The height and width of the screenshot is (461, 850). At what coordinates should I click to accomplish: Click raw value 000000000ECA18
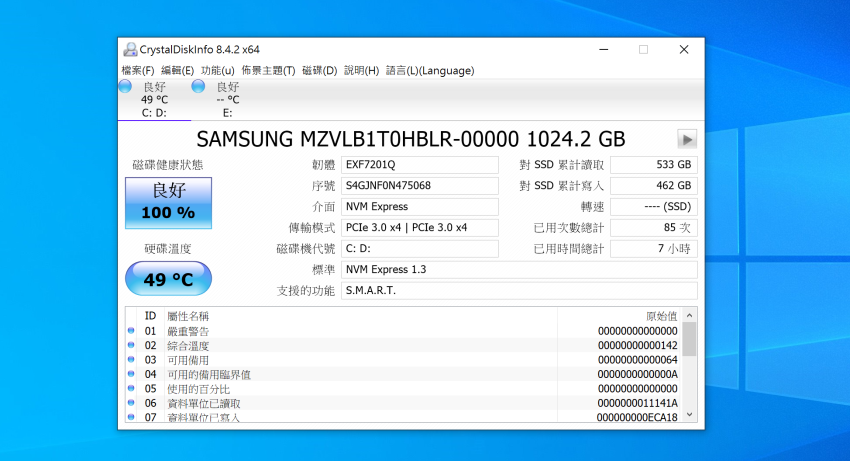pyautogui.click(x=638, y=417)
